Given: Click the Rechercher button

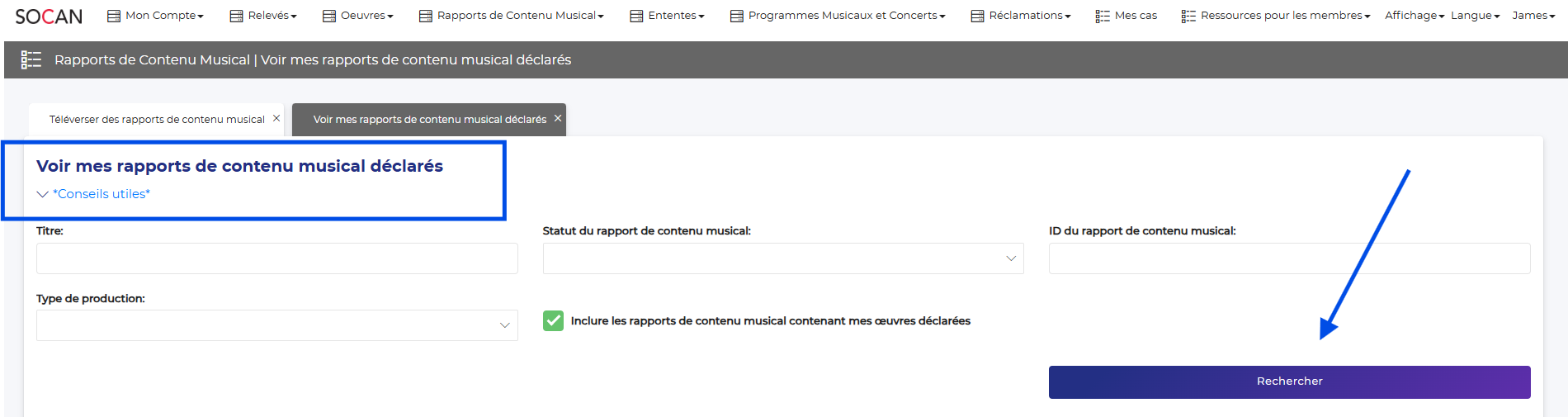Looking at the screenshot, I should coord(1289,381).
